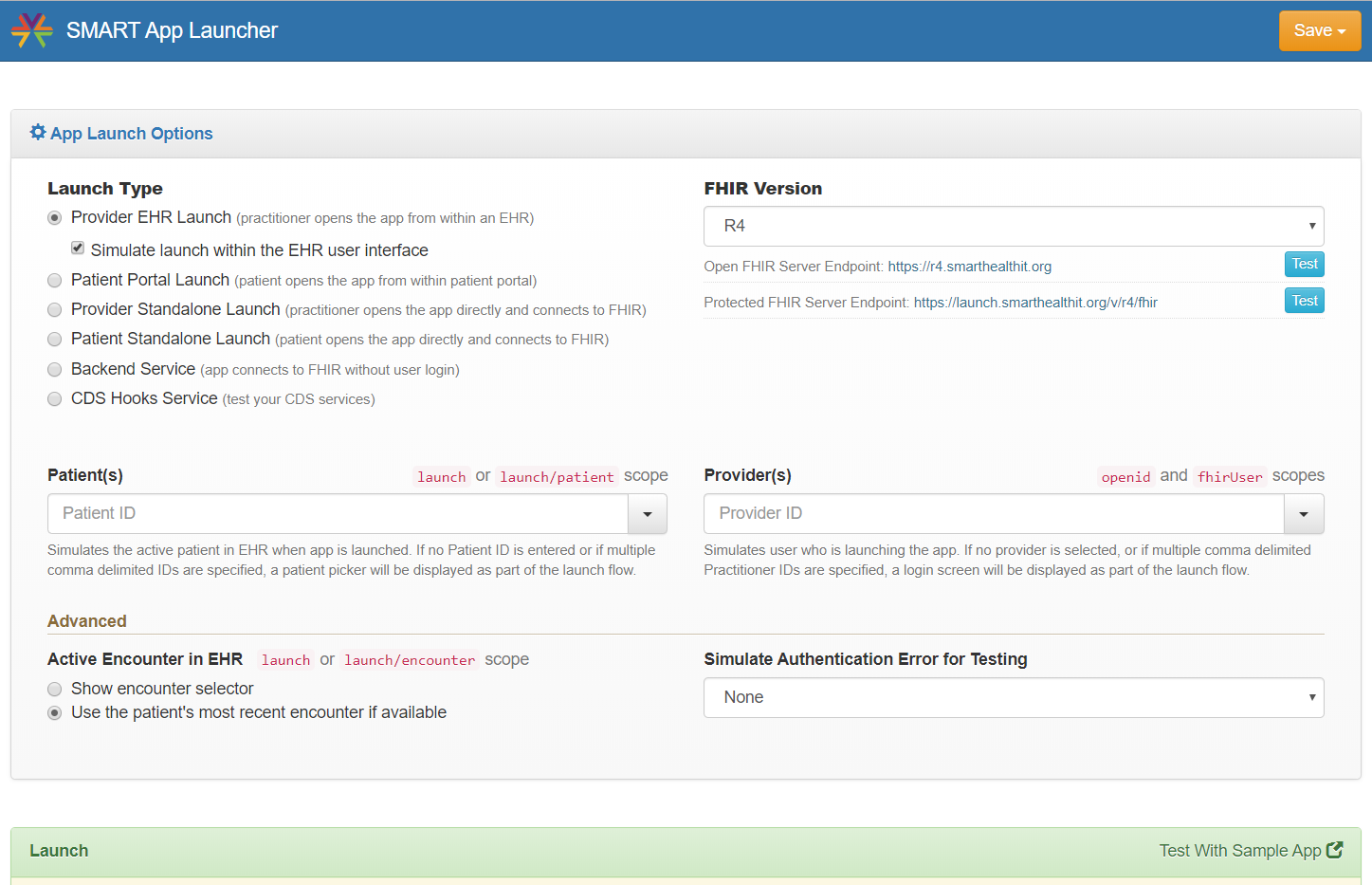
Task: Click the launch/patient scope code tag
Action: click(558, 477)
